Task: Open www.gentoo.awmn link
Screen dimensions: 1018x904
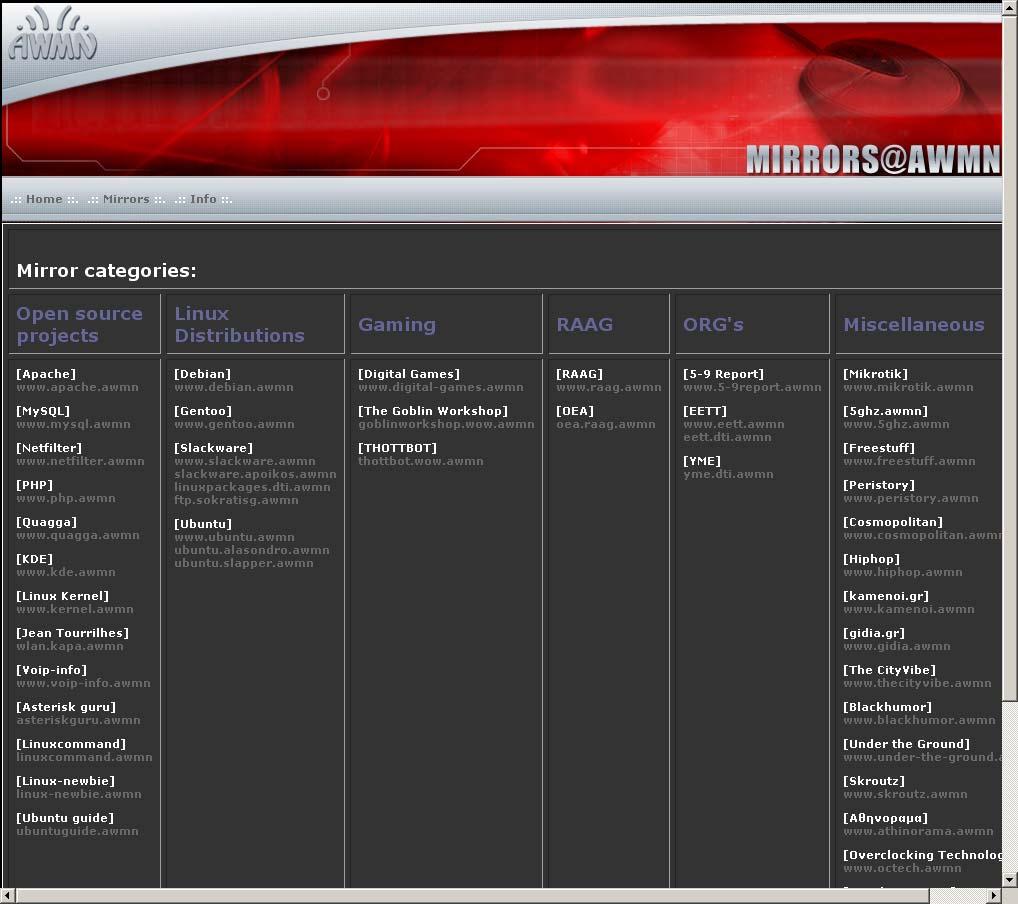Action: (234, 424)
